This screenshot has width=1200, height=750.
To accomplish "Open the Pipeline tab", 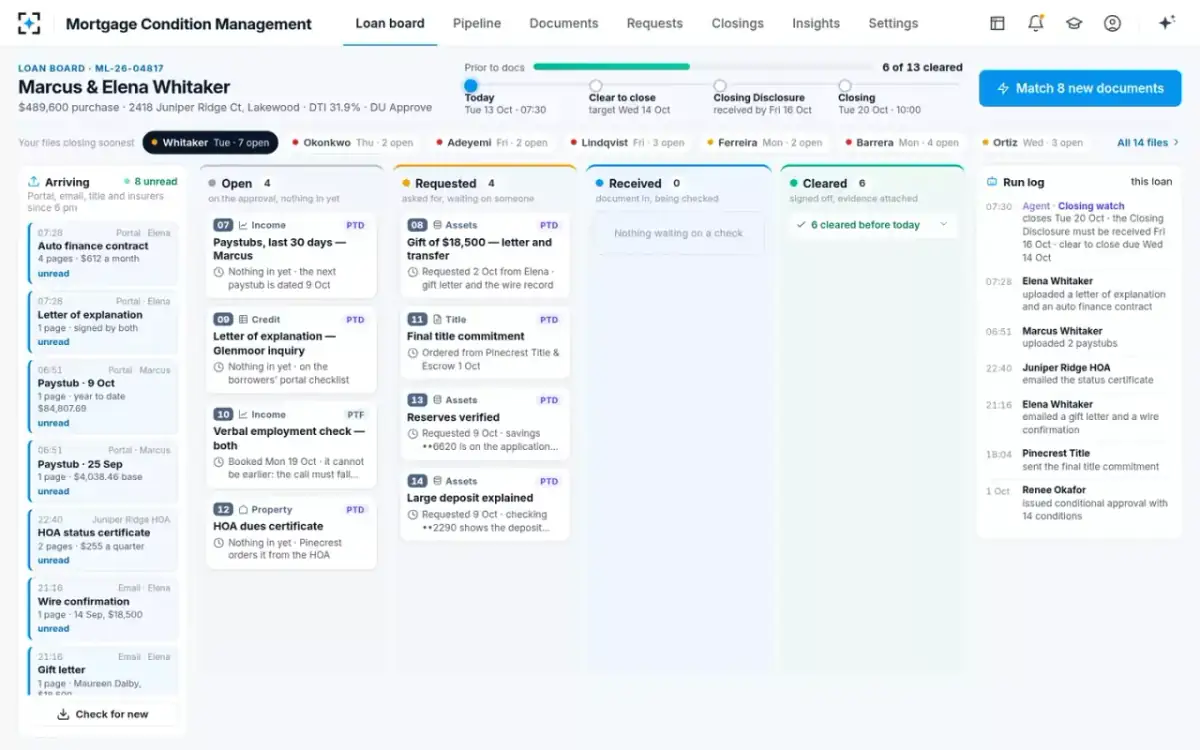I will (x=477, y=23).
